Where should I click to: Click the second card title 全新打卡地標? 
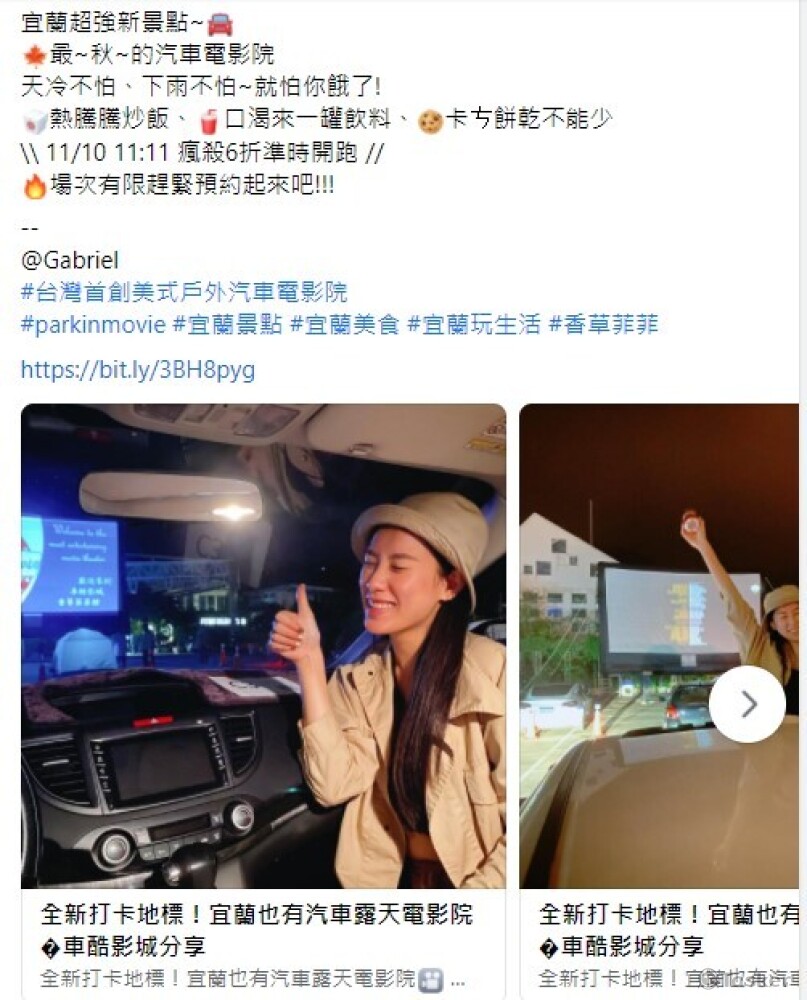pyautogui.click(x=669, y=914)
